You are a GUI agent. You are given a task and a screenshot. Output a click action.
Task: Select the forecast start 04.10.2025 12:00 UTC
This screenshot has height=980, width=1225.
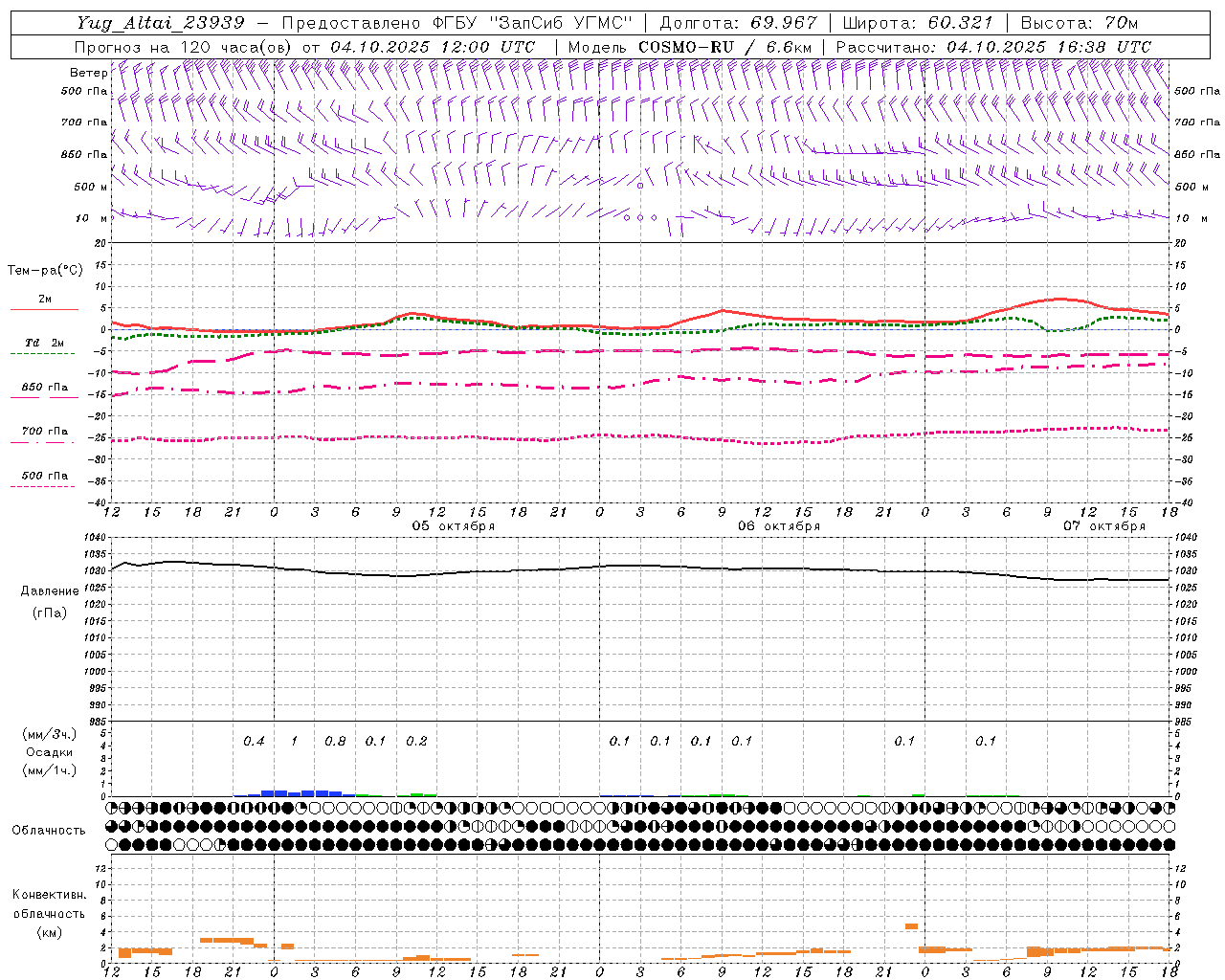pos(433,47)
